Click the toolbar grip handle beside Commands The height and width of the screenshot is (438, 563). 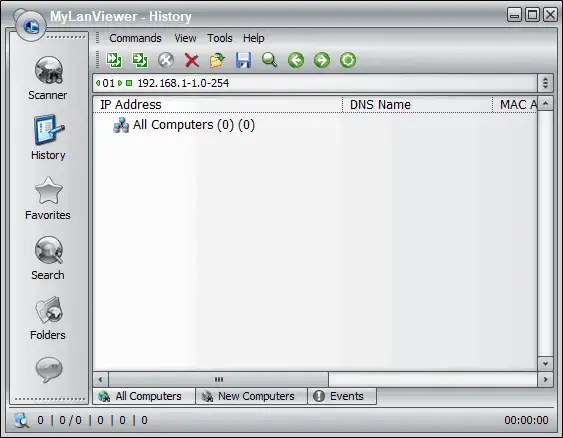tap(97, 38)
